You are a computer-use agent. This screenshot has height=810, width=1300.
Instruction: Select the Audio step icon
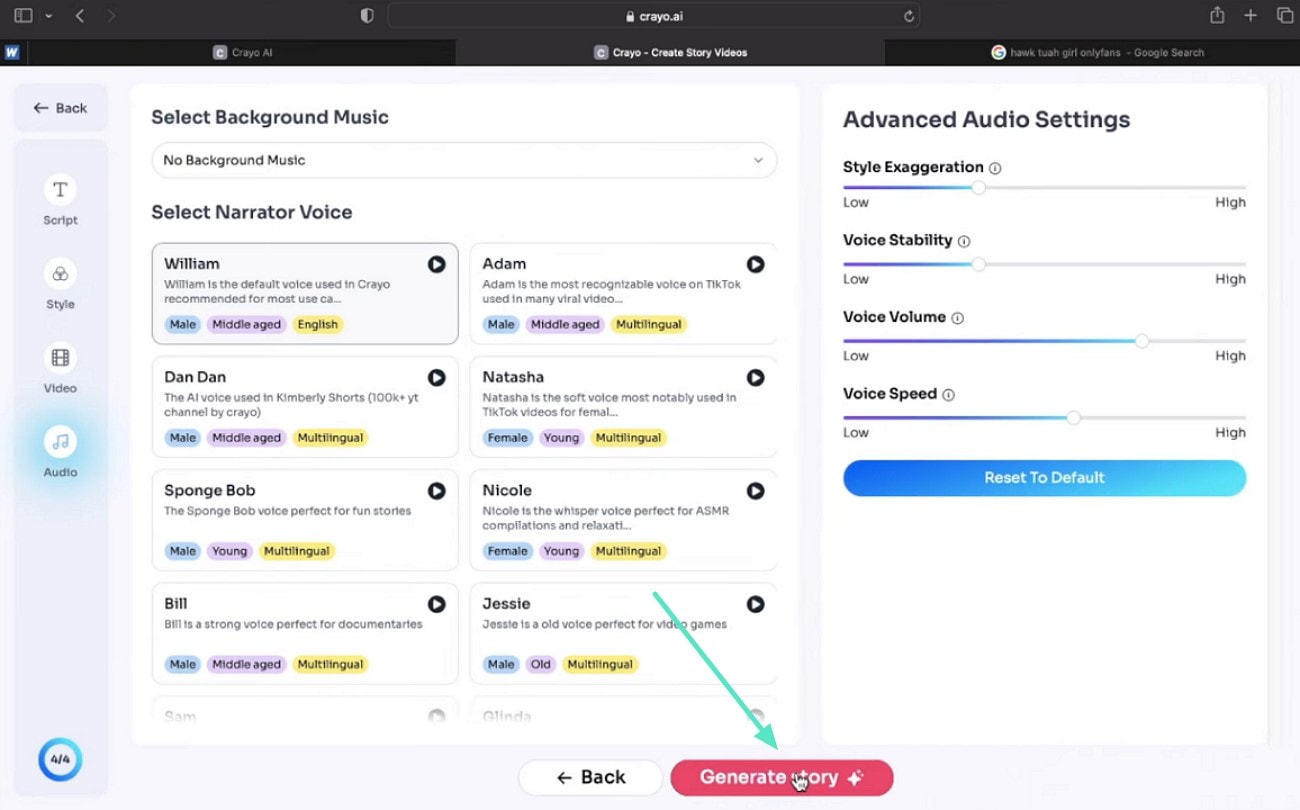tap(60, 441)
